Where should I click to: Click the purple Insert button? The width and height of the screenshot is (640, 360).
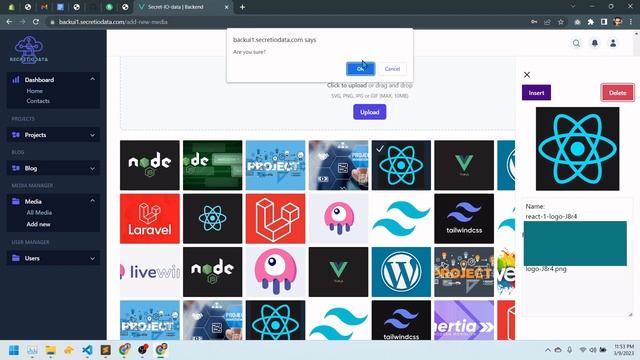[x=536, y=93]
